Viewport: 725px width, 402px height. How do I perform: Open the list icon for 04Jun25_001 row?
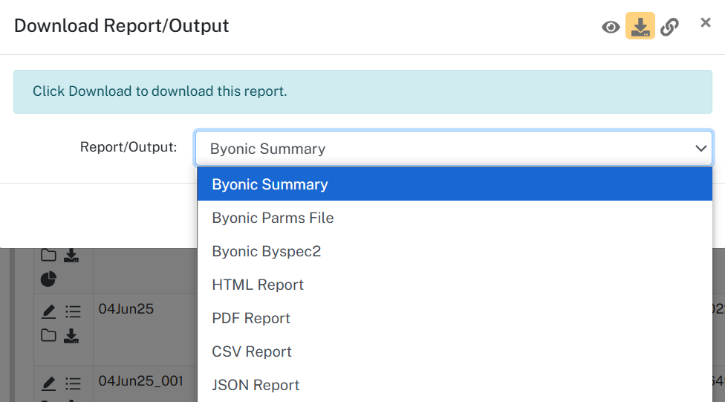pos(73,383)
